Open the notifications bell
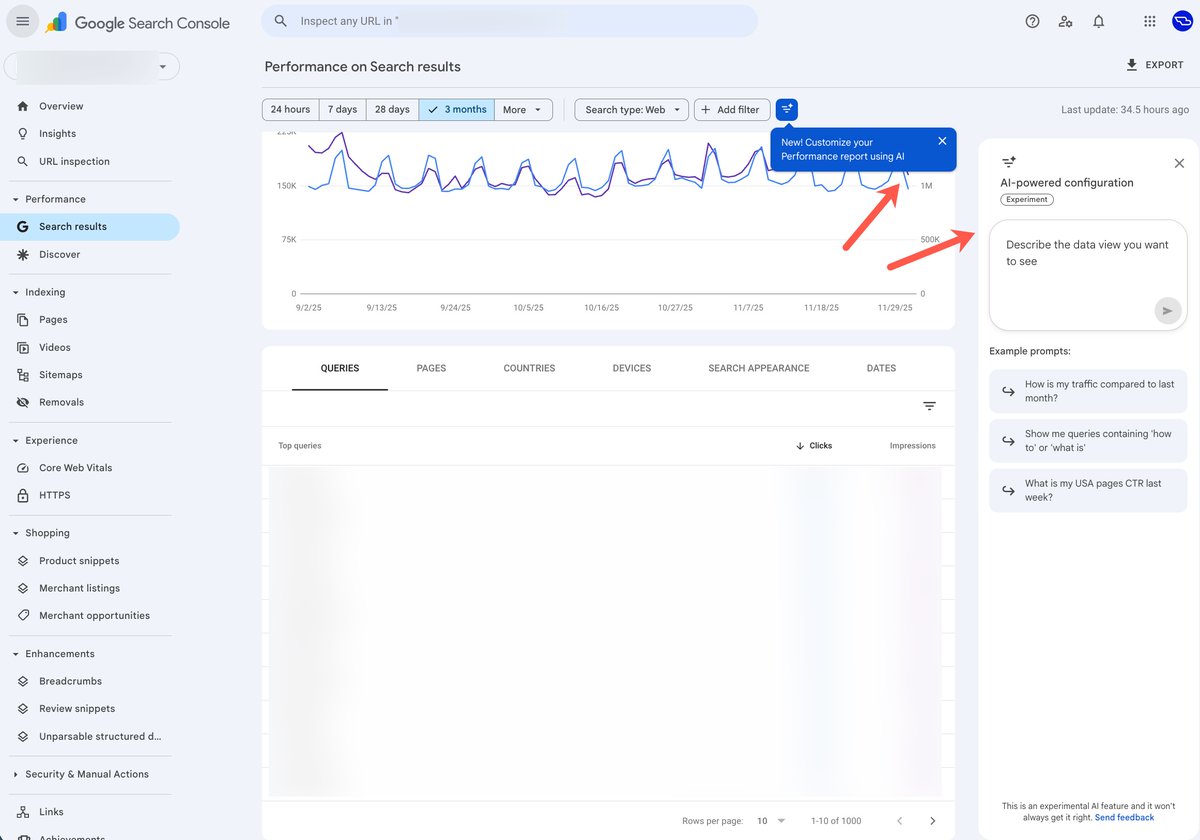Image resolution: width=1200 pixels, height=840 pixels. 1098,22
